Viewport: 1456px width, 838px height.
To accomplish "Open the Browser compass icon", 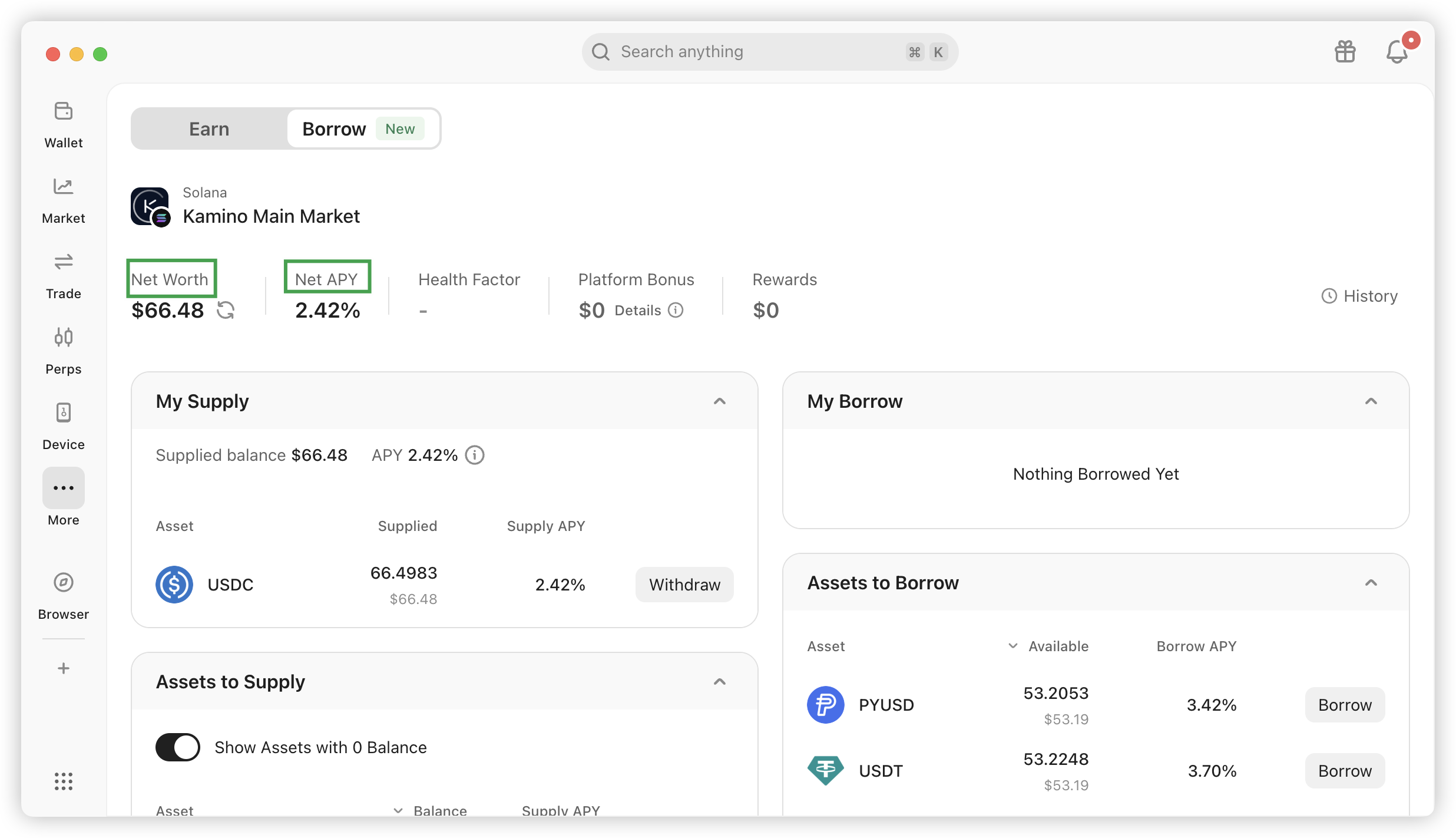I will (x=64, y=582).
